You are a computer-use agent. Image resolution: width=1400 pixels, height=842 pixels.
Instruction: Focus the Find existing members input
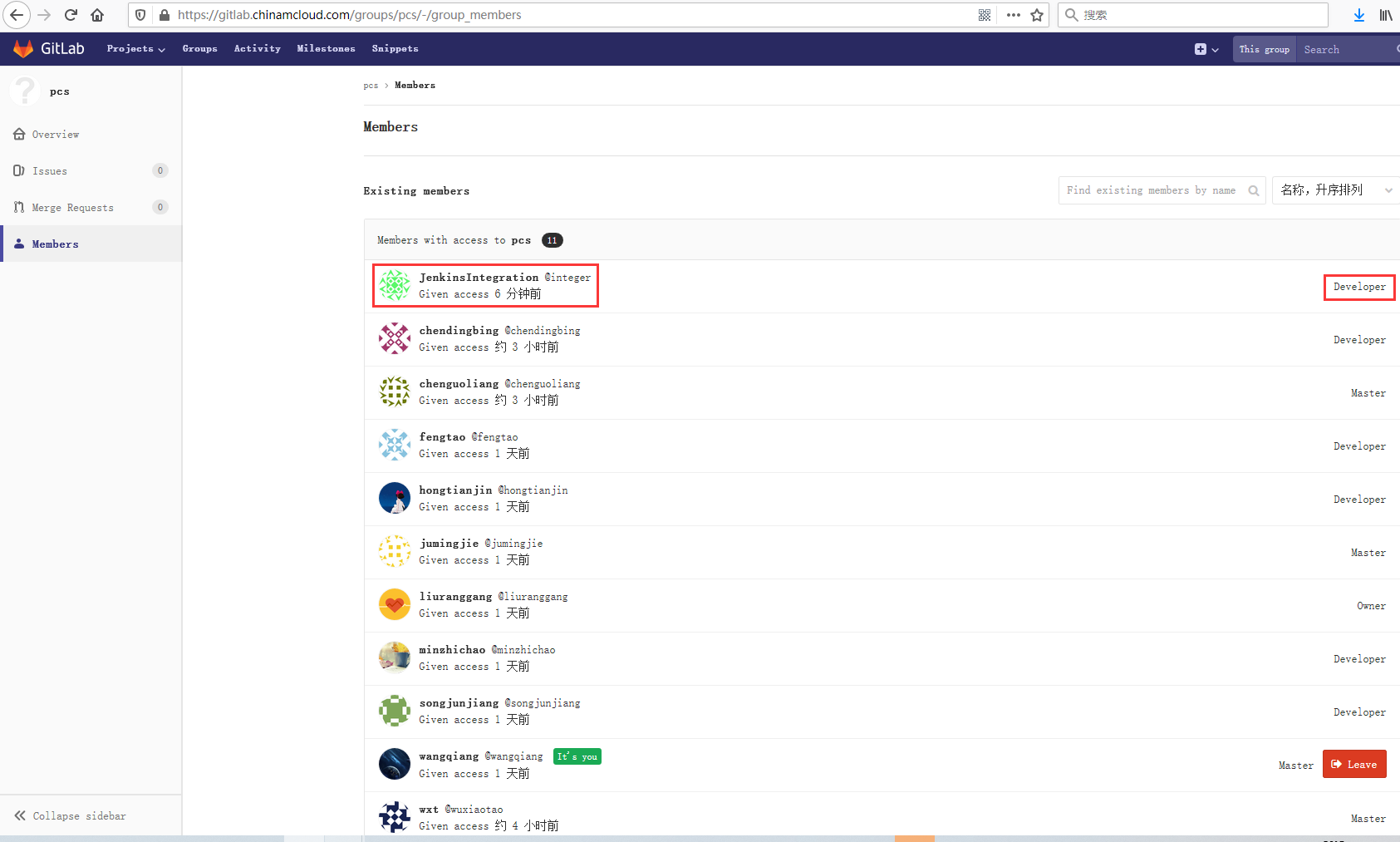(1151, 190)
